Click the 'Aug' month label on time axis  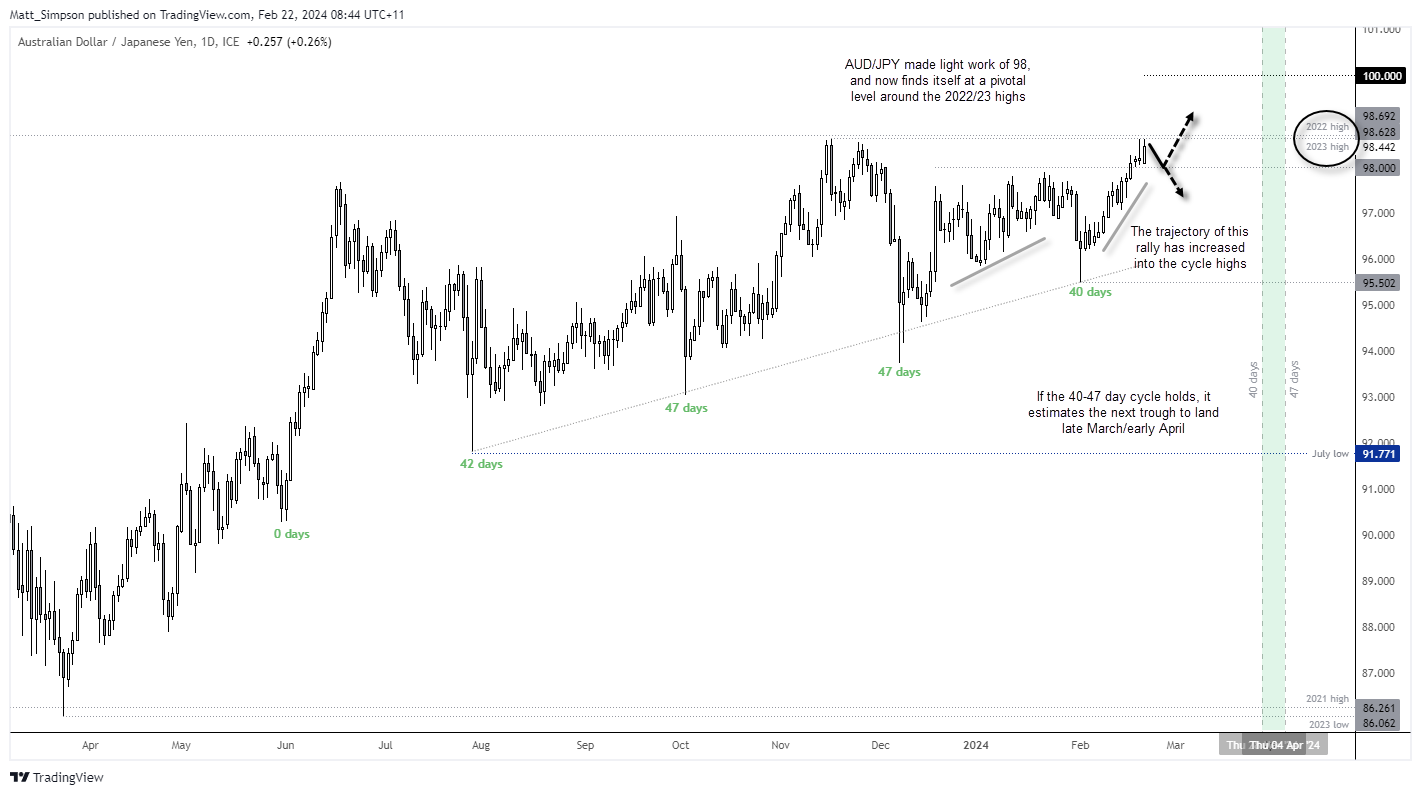(481, 745)
